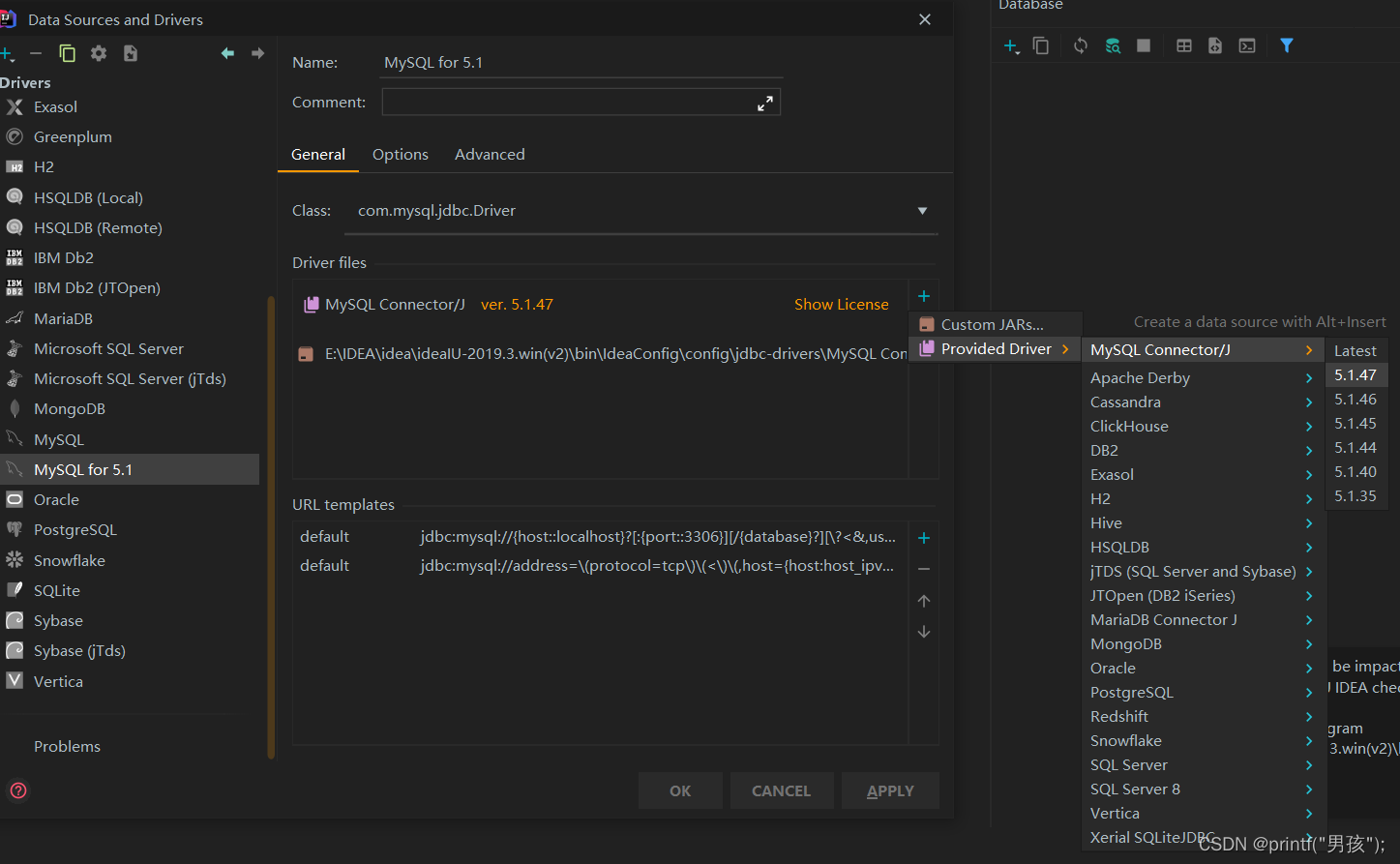Image resolution: width=1400 pixels, height=864 pixels.
Task: Select the Vertica driver in the list
Action: (130, 681)
